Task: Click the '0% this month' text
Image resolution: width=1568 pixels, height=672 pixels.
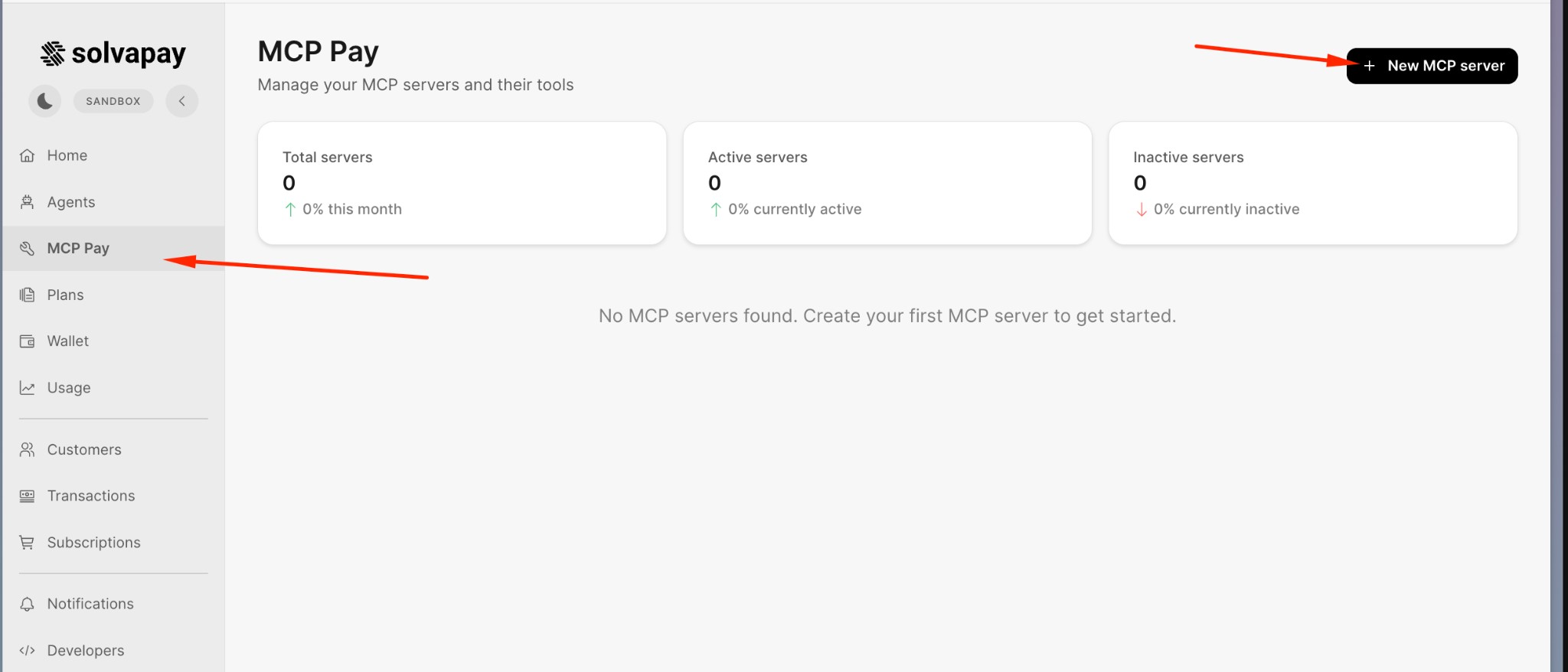Action: click(x=352, y=209)
